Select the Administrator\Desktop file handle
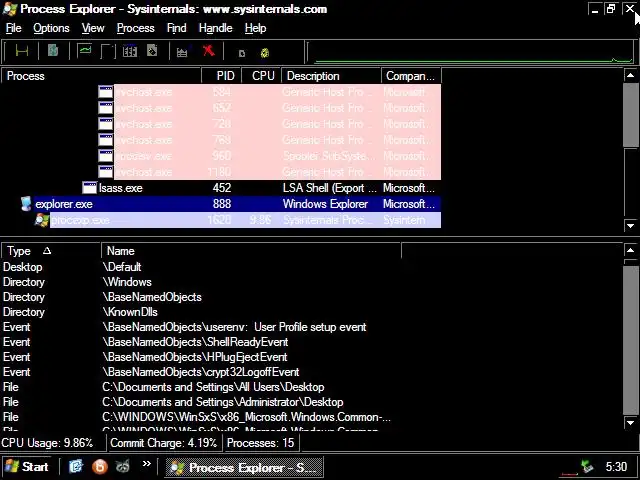640x480 pixels. click(x=200, y=402)
